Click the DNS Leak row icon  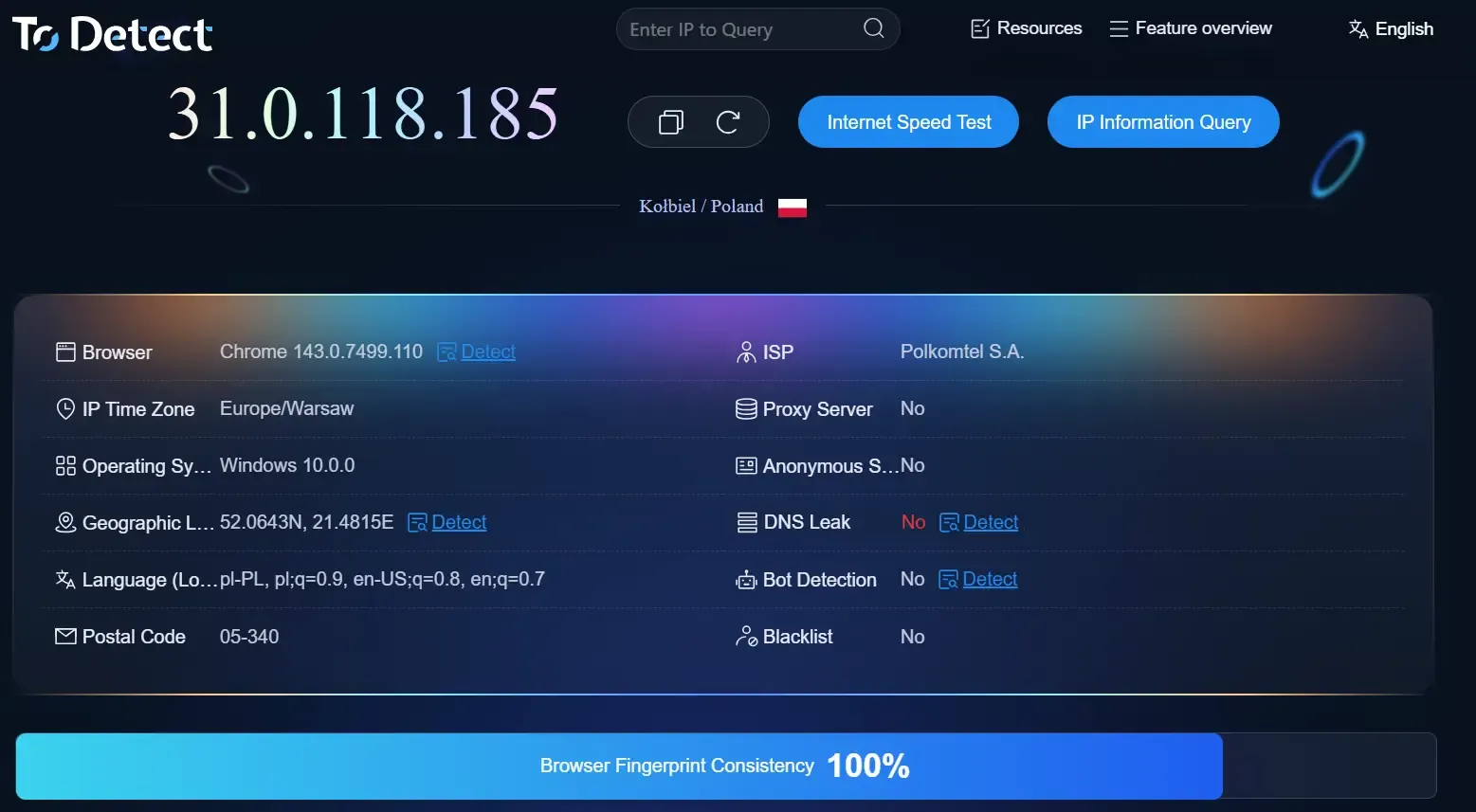coord(747,523)
